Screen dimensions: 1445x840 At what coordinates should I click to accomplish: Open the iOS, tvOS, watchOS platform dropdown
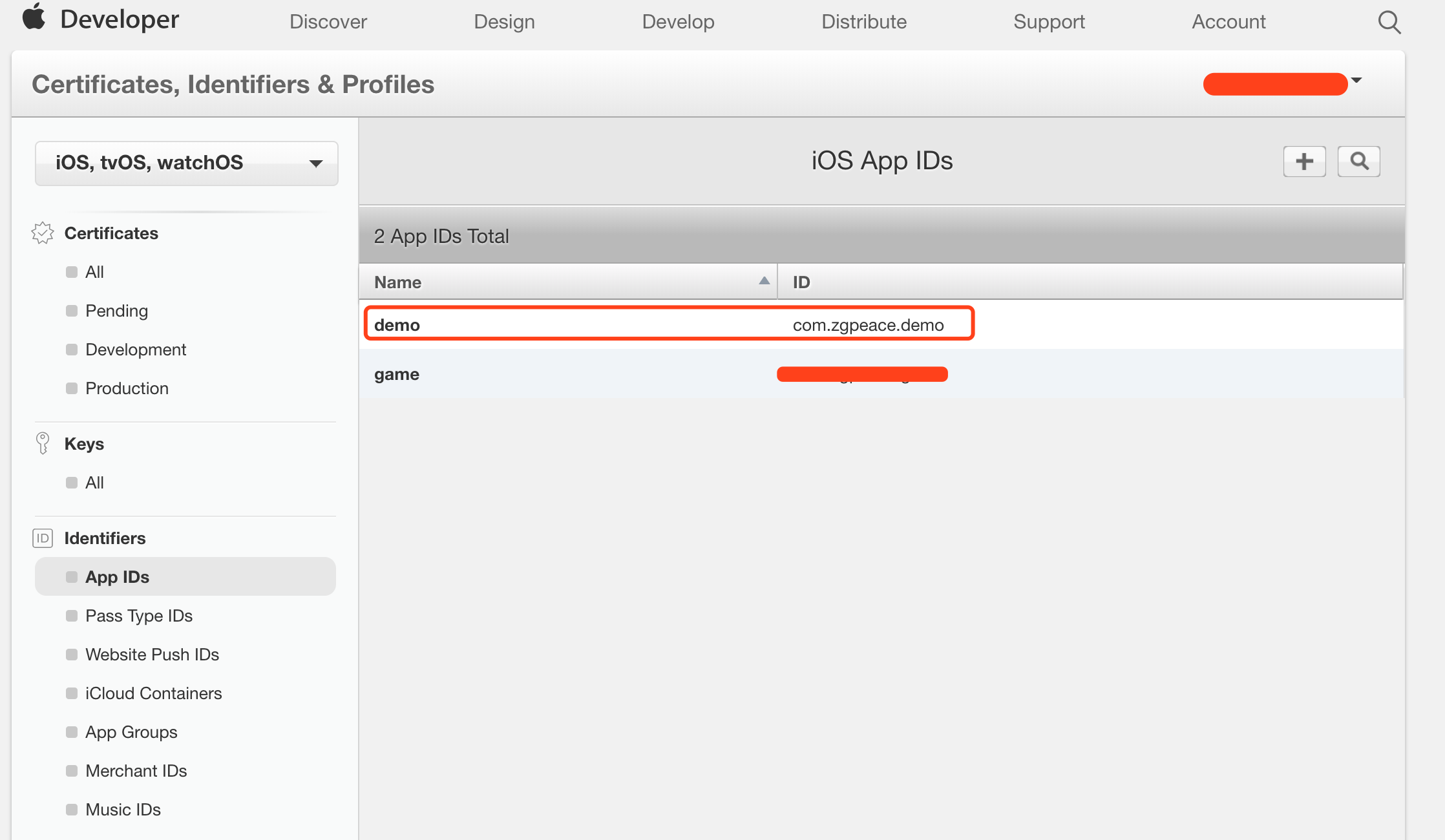coord(186,163)
